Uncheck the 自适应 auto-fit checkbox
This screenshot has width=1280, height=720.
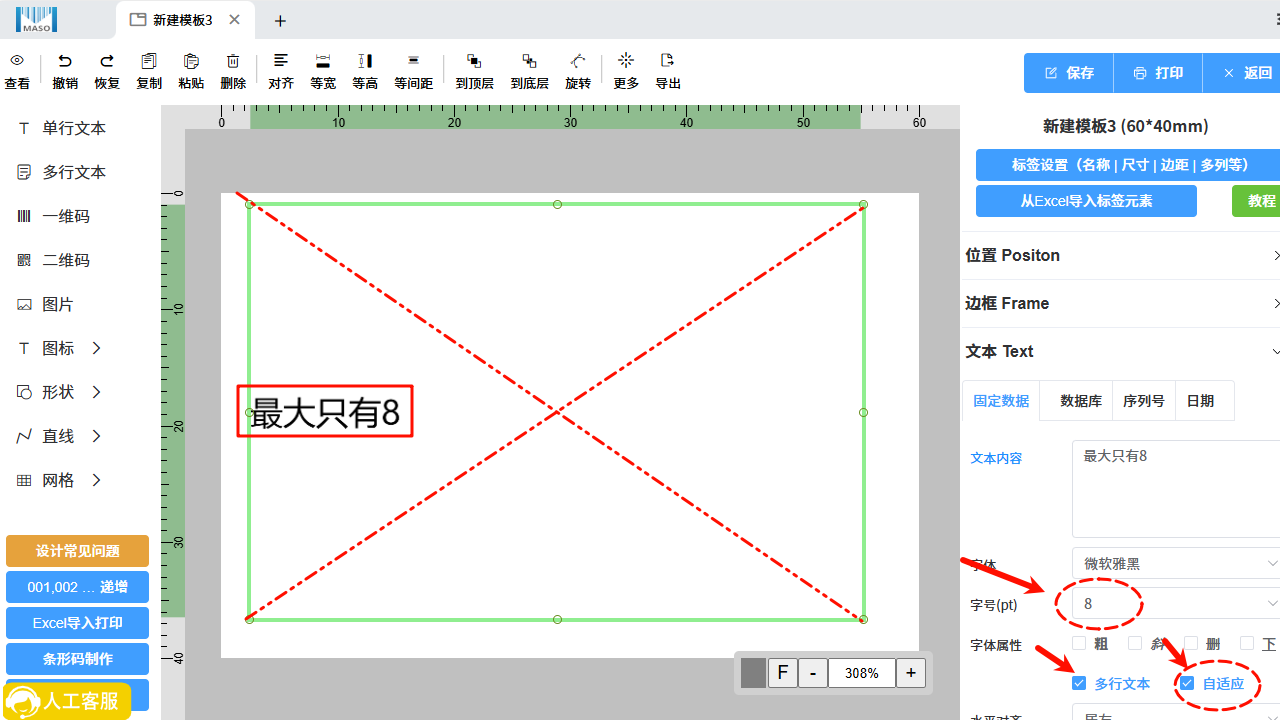[1187, 683]
